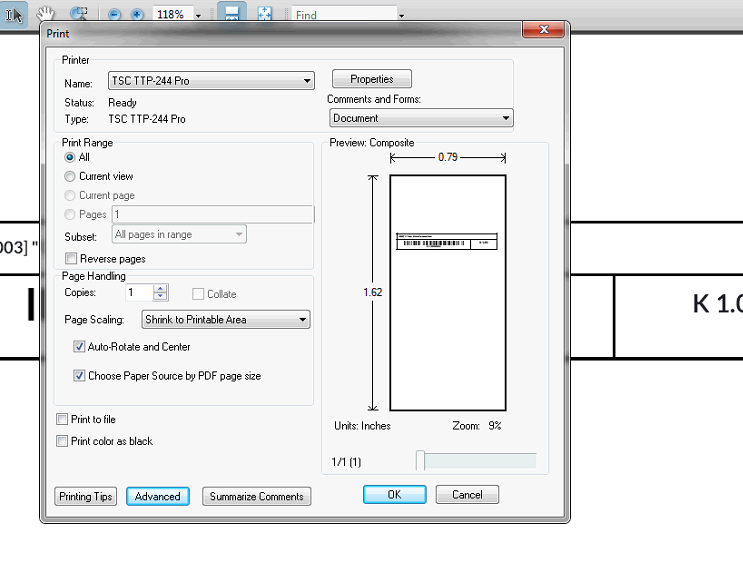
Task: Click the print preview page thumbnail
Action: click(x=448, y=292)
